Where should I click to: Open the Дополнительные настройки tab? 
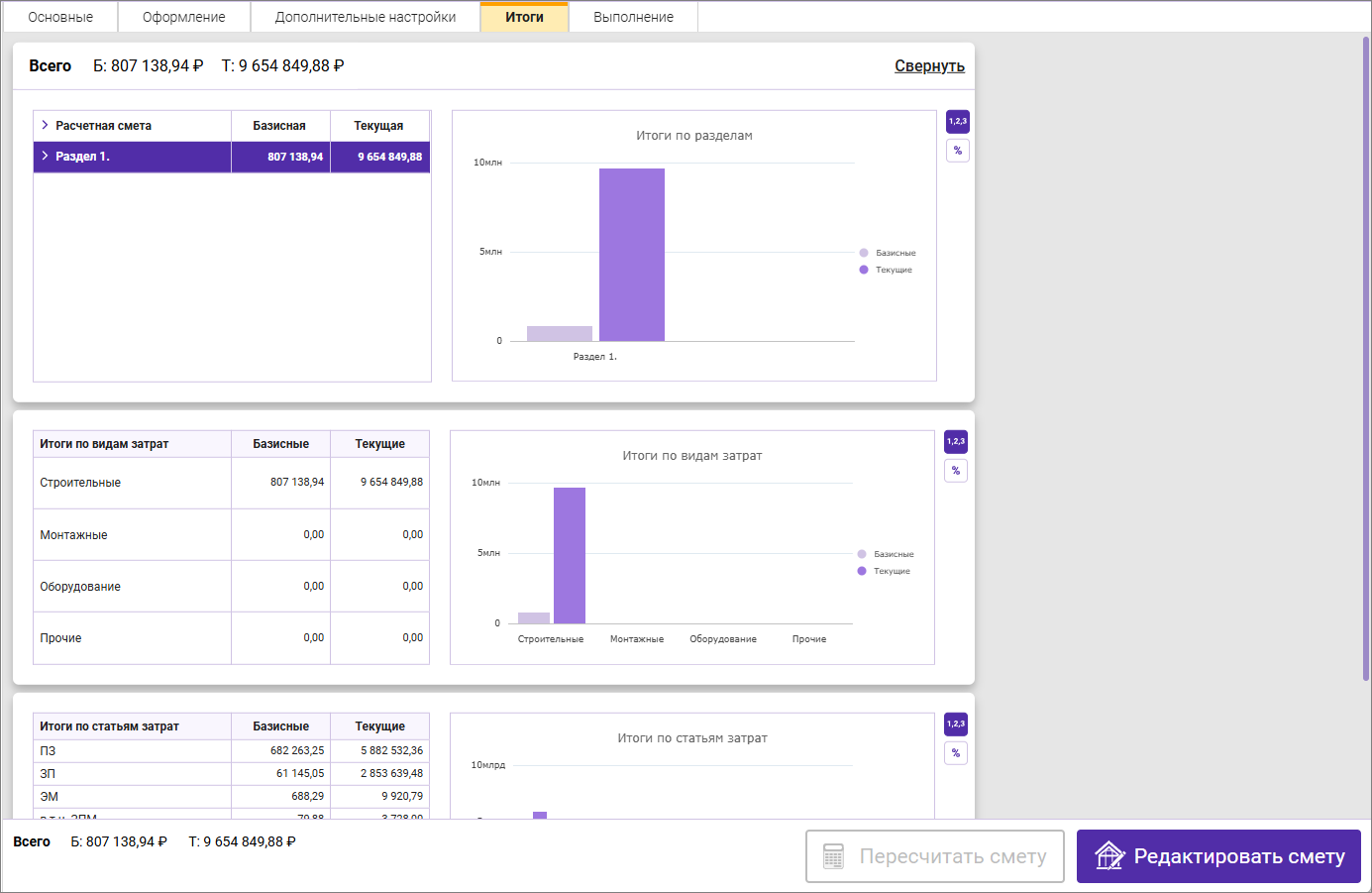[365, 17]
